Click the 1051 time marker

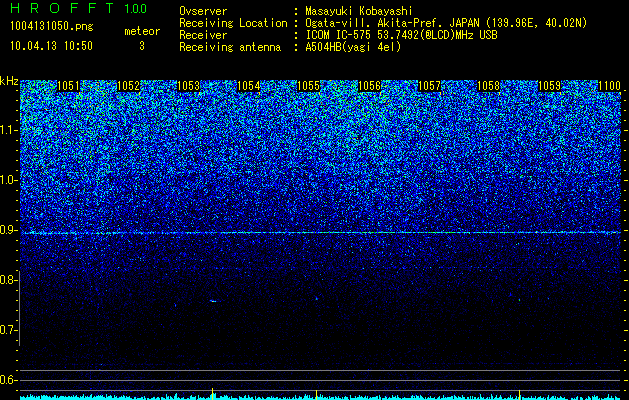(68, 86)
